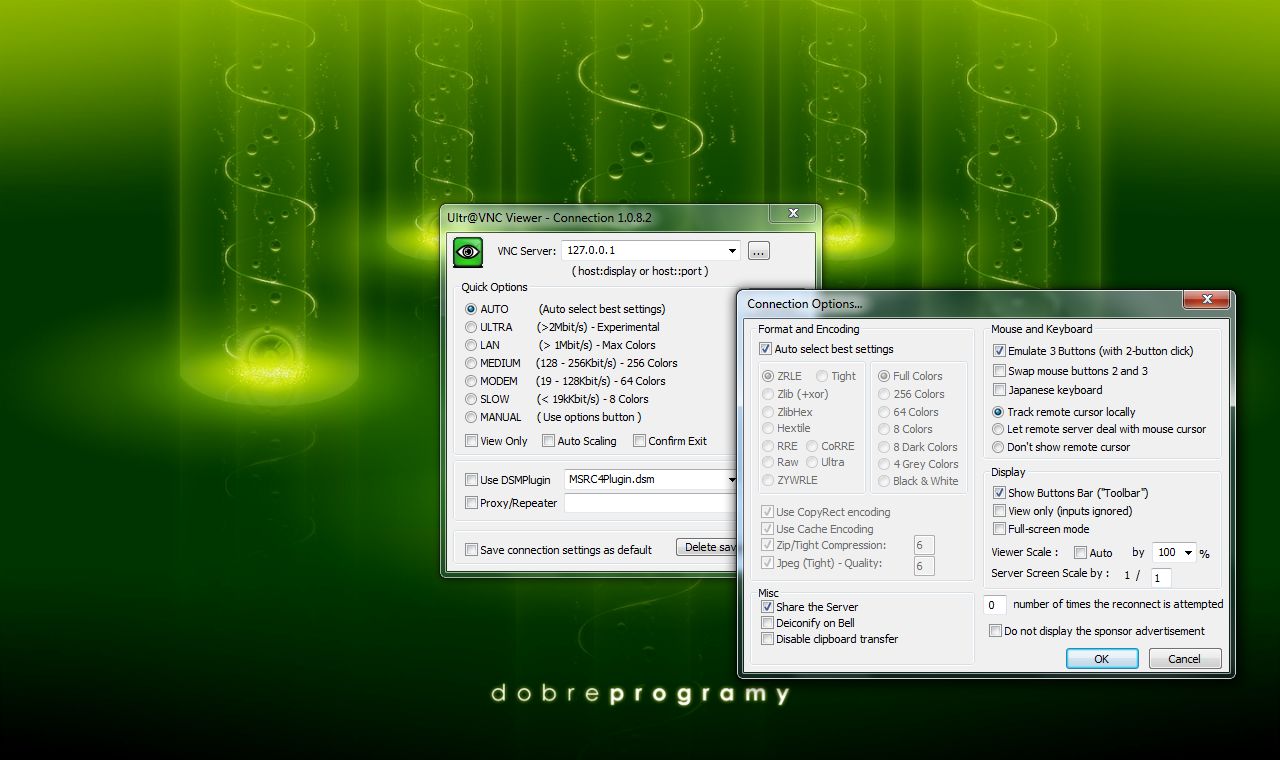Uncheck Show Buttons Bar (Toolbar)
Viewport: 1280px width, 760px height.
pyautogui.click(x=999, y=493)
